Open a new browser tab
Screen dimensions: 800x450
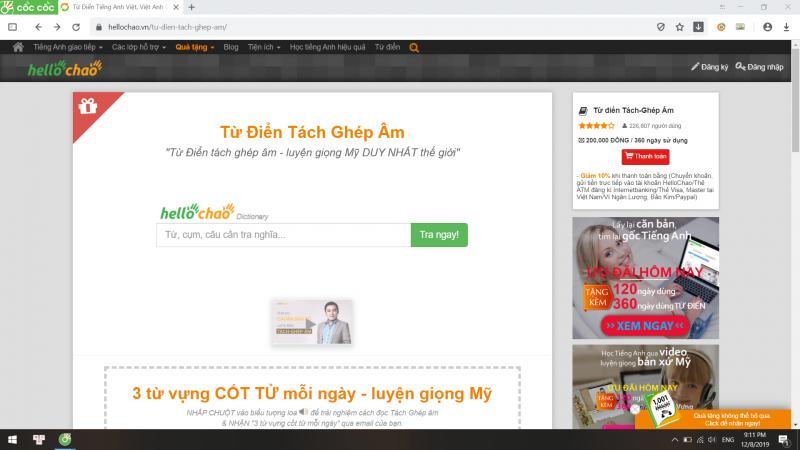[x=191, y=8]
